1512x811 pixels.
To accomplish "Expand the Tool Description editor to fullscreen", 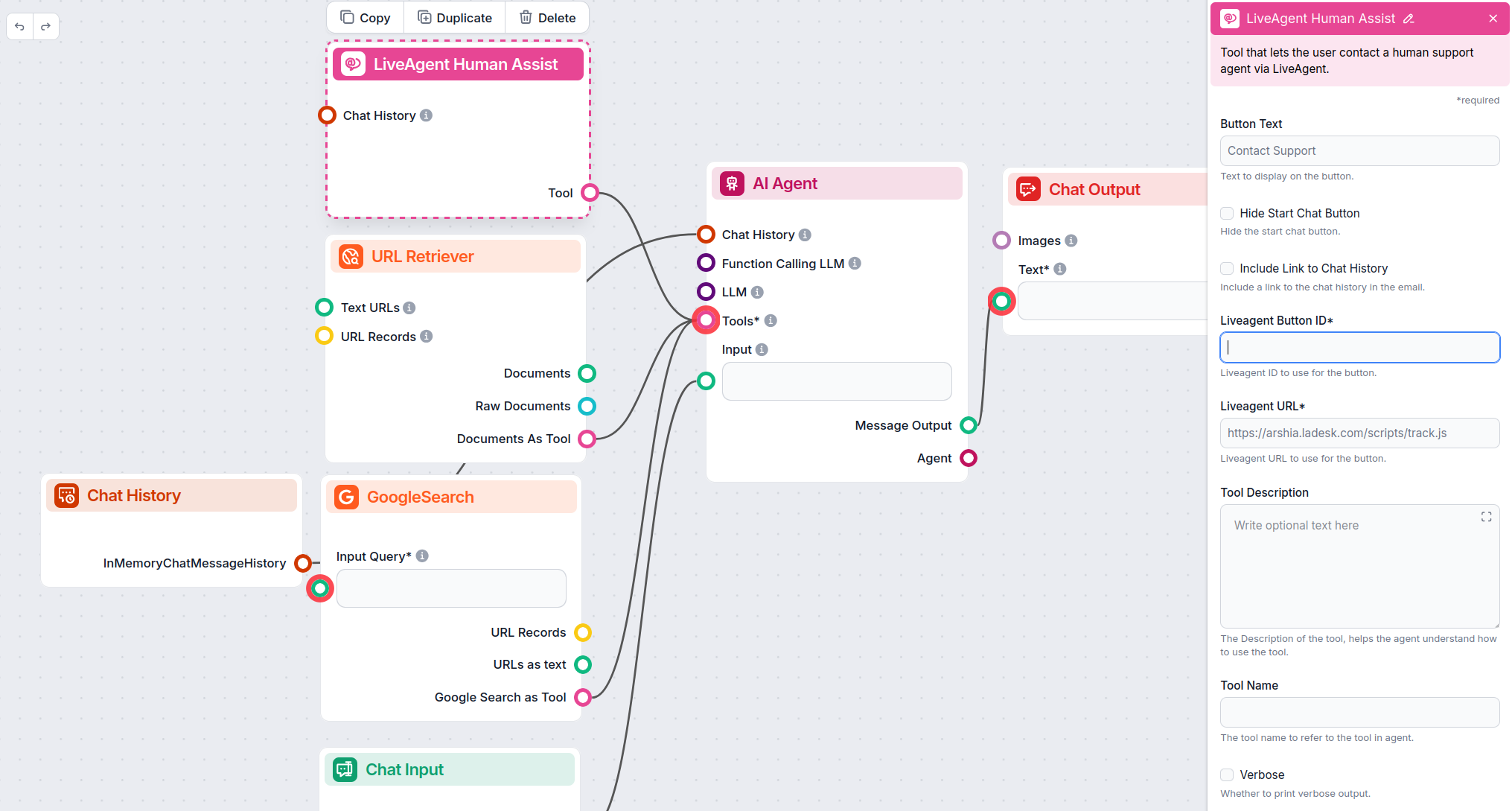I will coord(1487,516).
